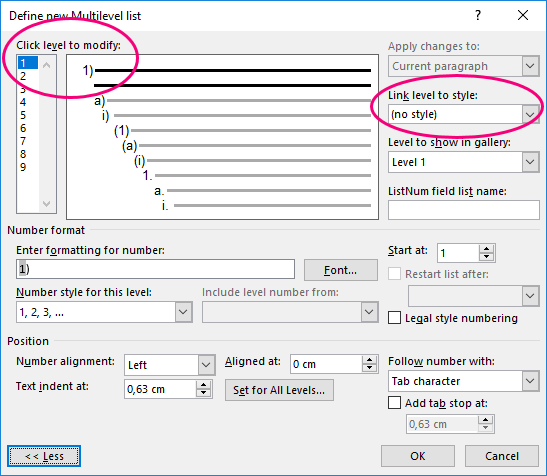547x476 pixels.
Task: Check the Add tab stop at box
Action: (x=394, y=403)
